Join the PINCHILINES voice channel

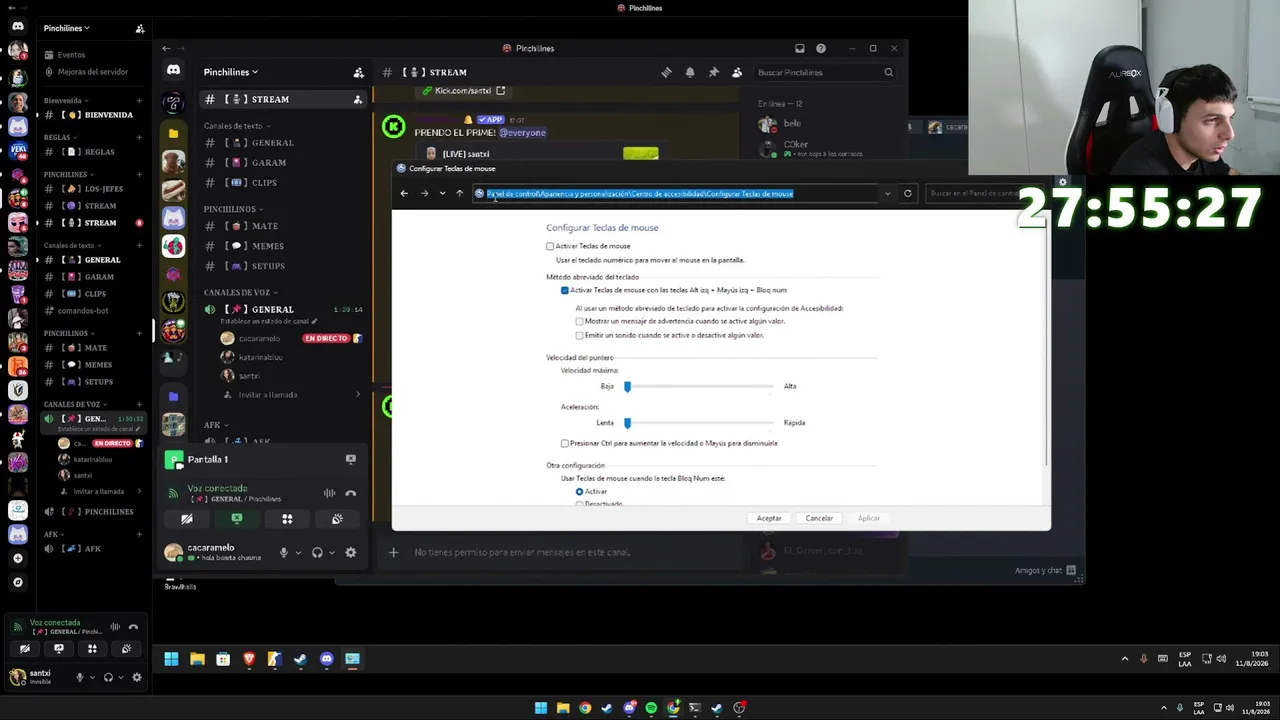(x=95, y=512)
